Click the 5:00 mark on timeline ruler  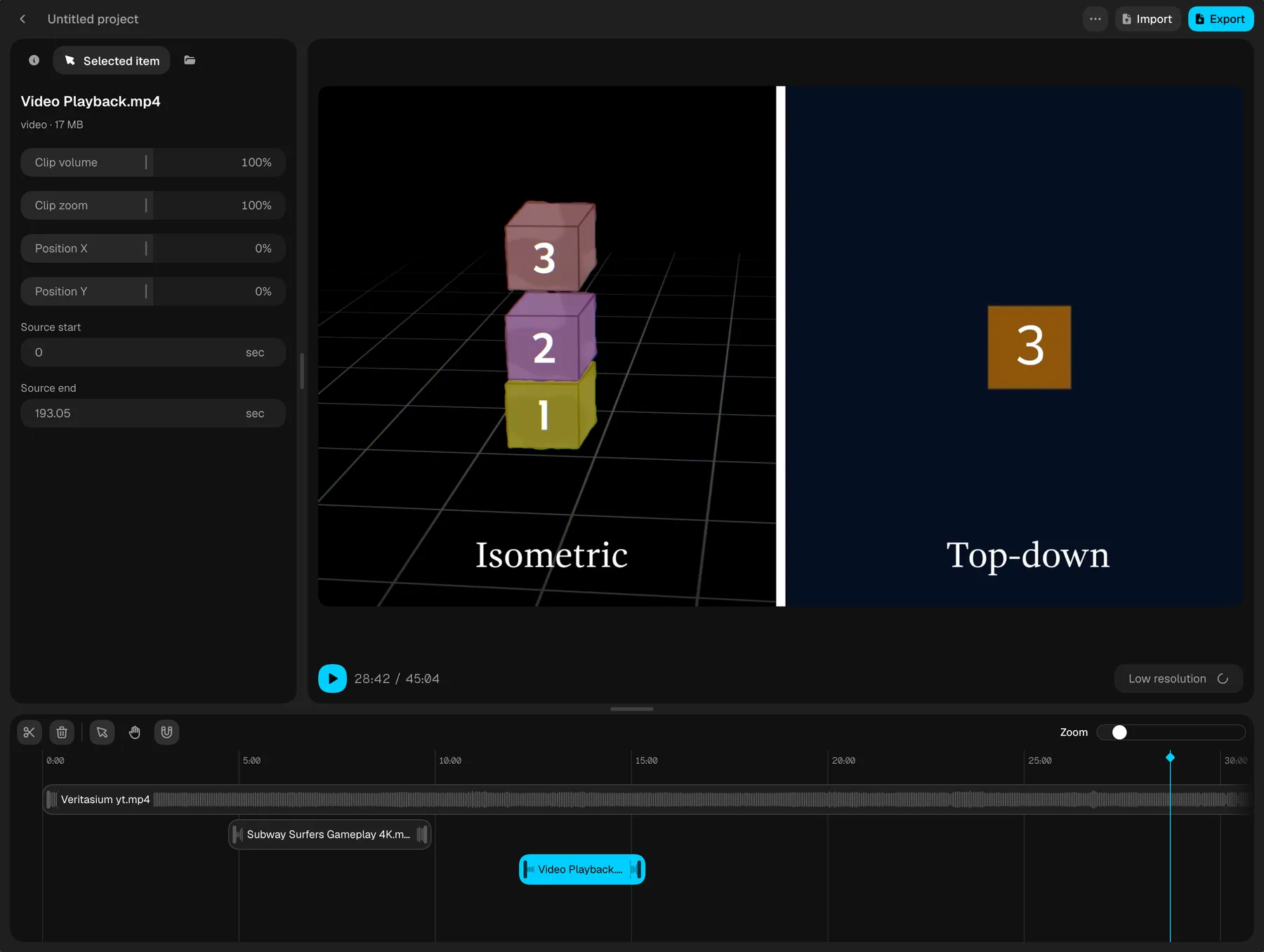(x=251, y=760)
